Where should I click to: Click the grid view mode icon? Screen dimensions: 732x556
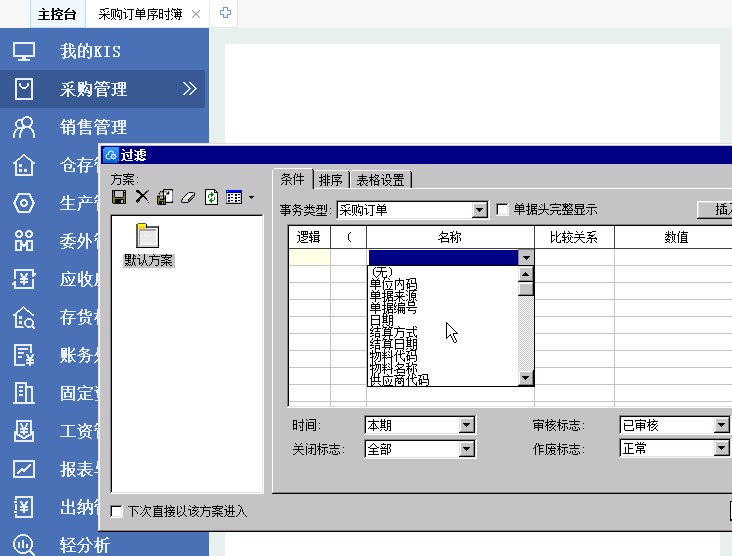pyautogui.click(x=234, y=197)
